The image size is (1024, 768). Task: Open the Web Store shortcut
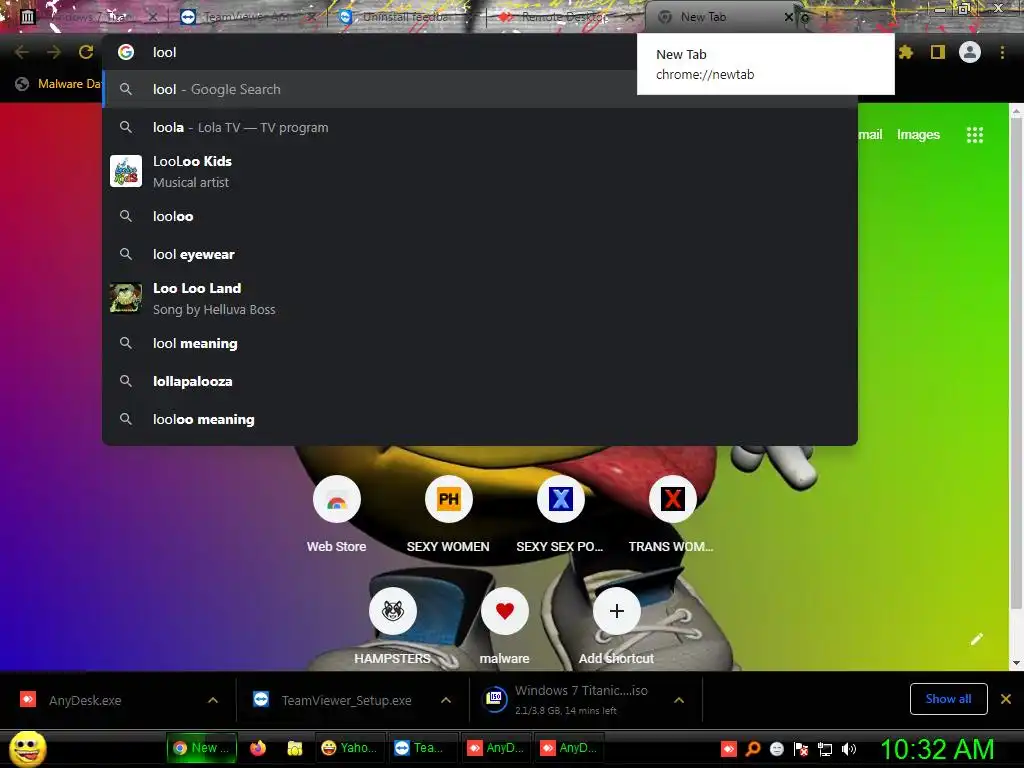point(336,515)
